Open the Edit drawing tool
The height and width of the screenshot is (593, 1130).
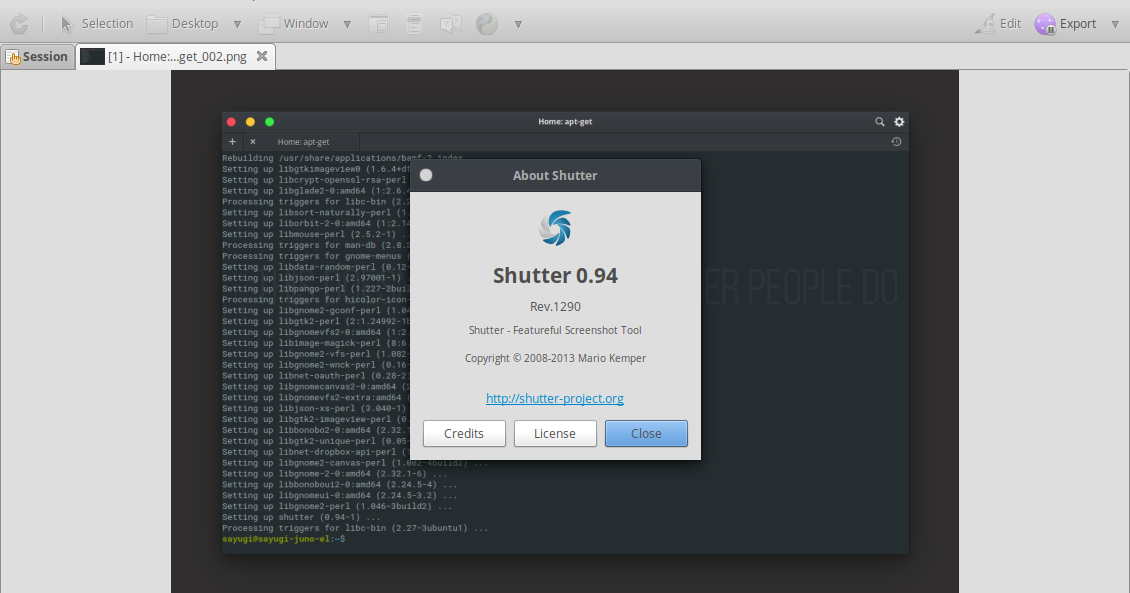998,24
